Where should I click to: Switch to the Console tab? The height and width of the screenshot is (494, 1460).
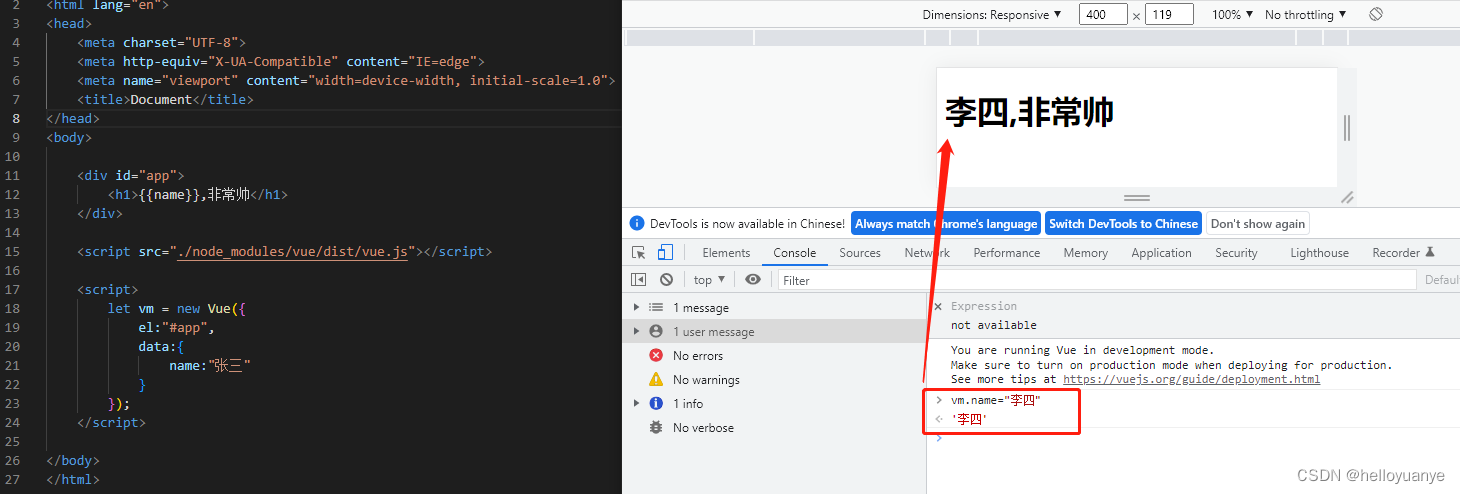(795, 253)
